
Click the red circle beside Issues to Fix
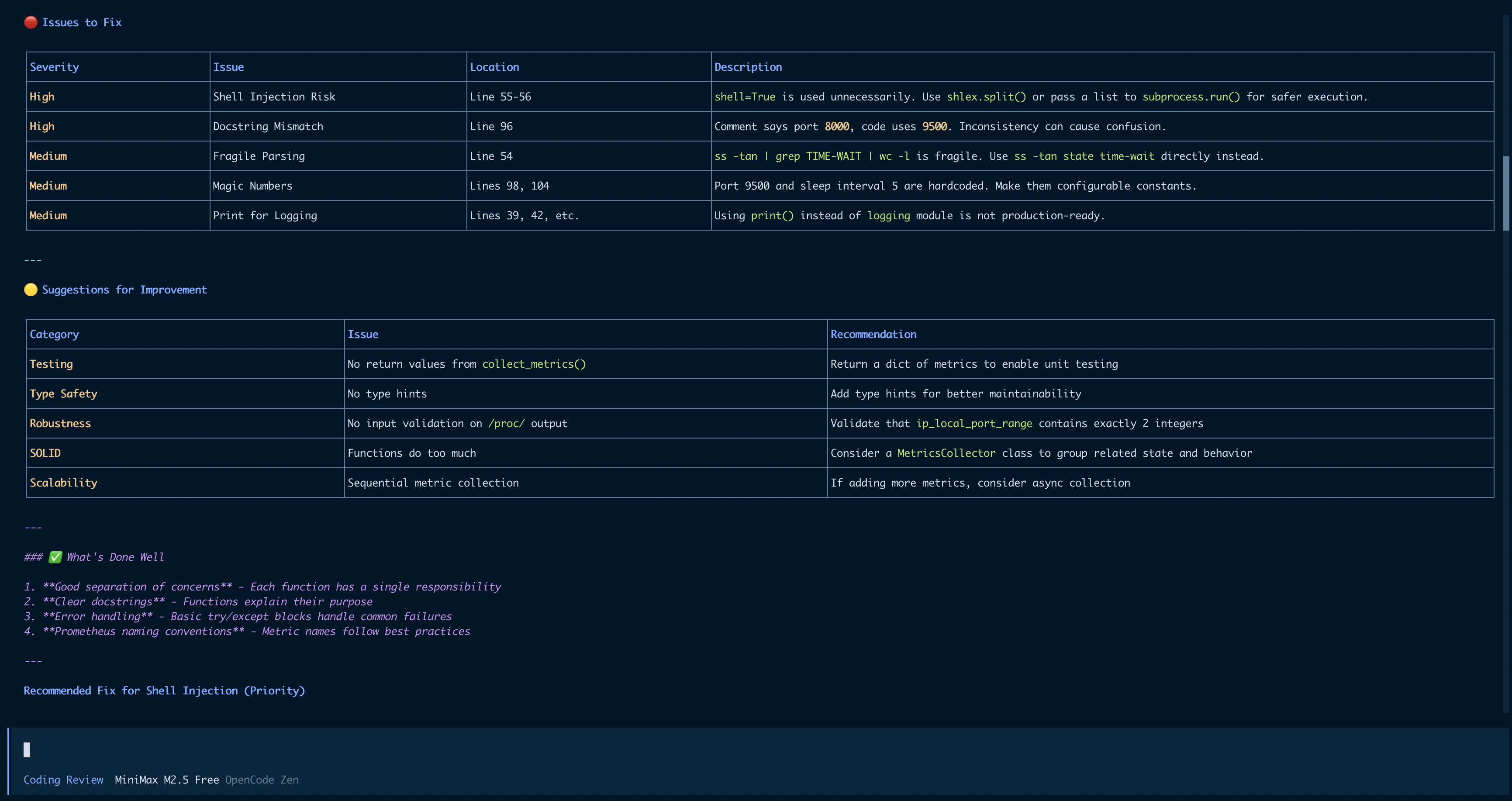click(x=31, y=22)
